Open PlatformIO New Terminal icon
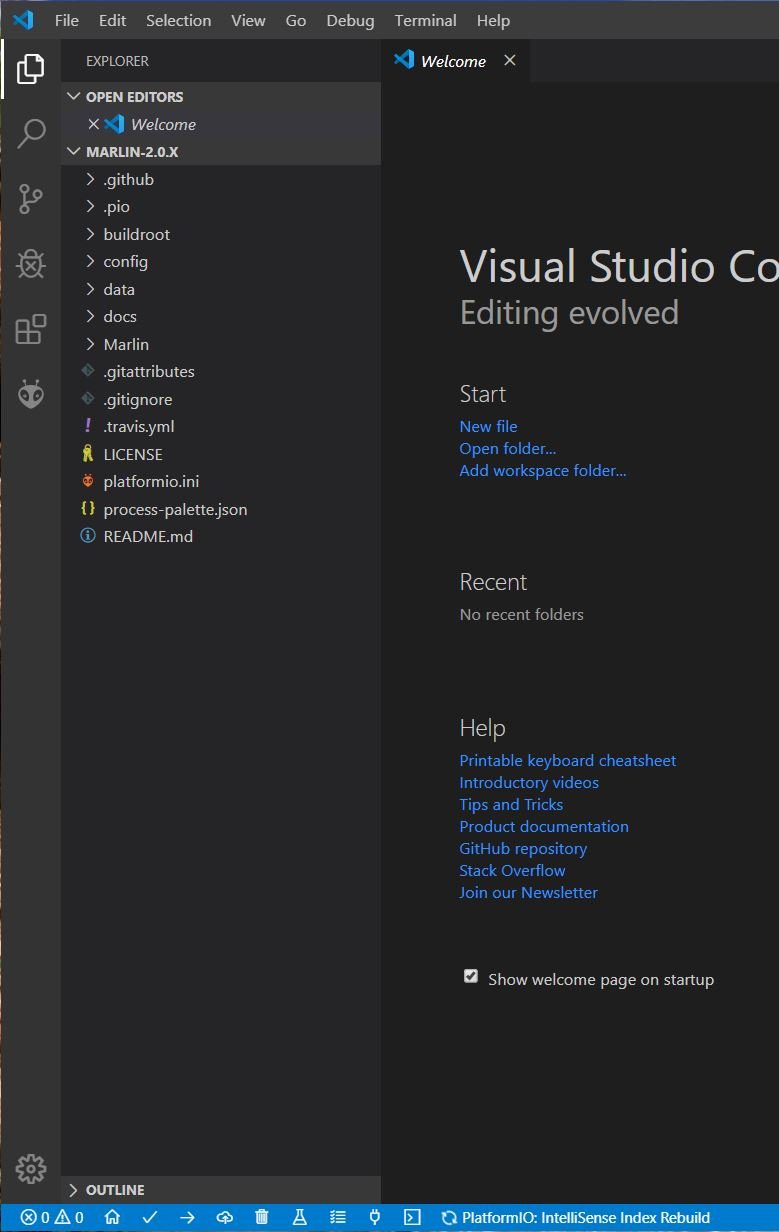 coord(412,1217)
